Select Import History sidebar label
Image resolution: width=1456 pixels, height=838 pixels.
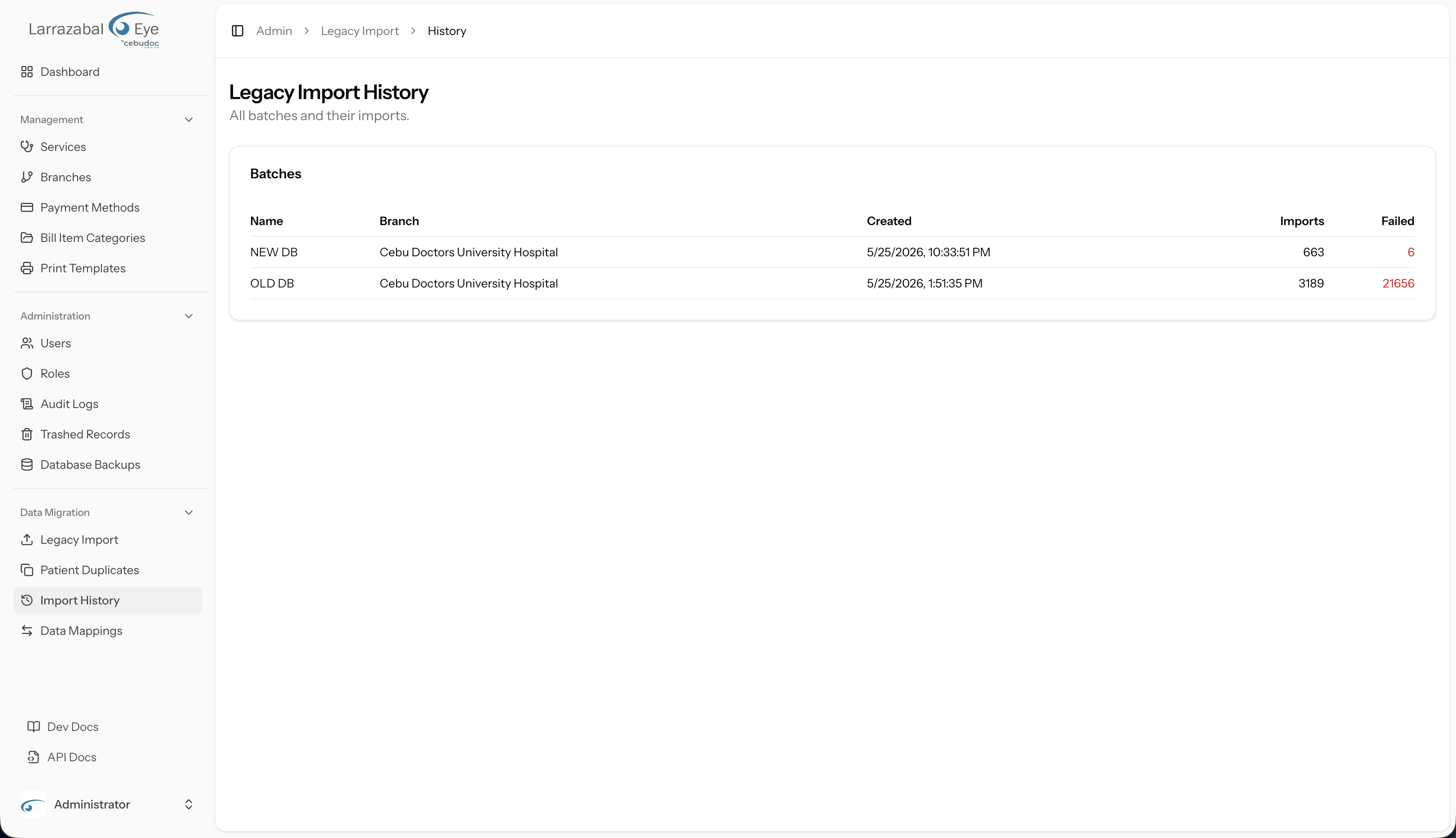tap(80, 600)
